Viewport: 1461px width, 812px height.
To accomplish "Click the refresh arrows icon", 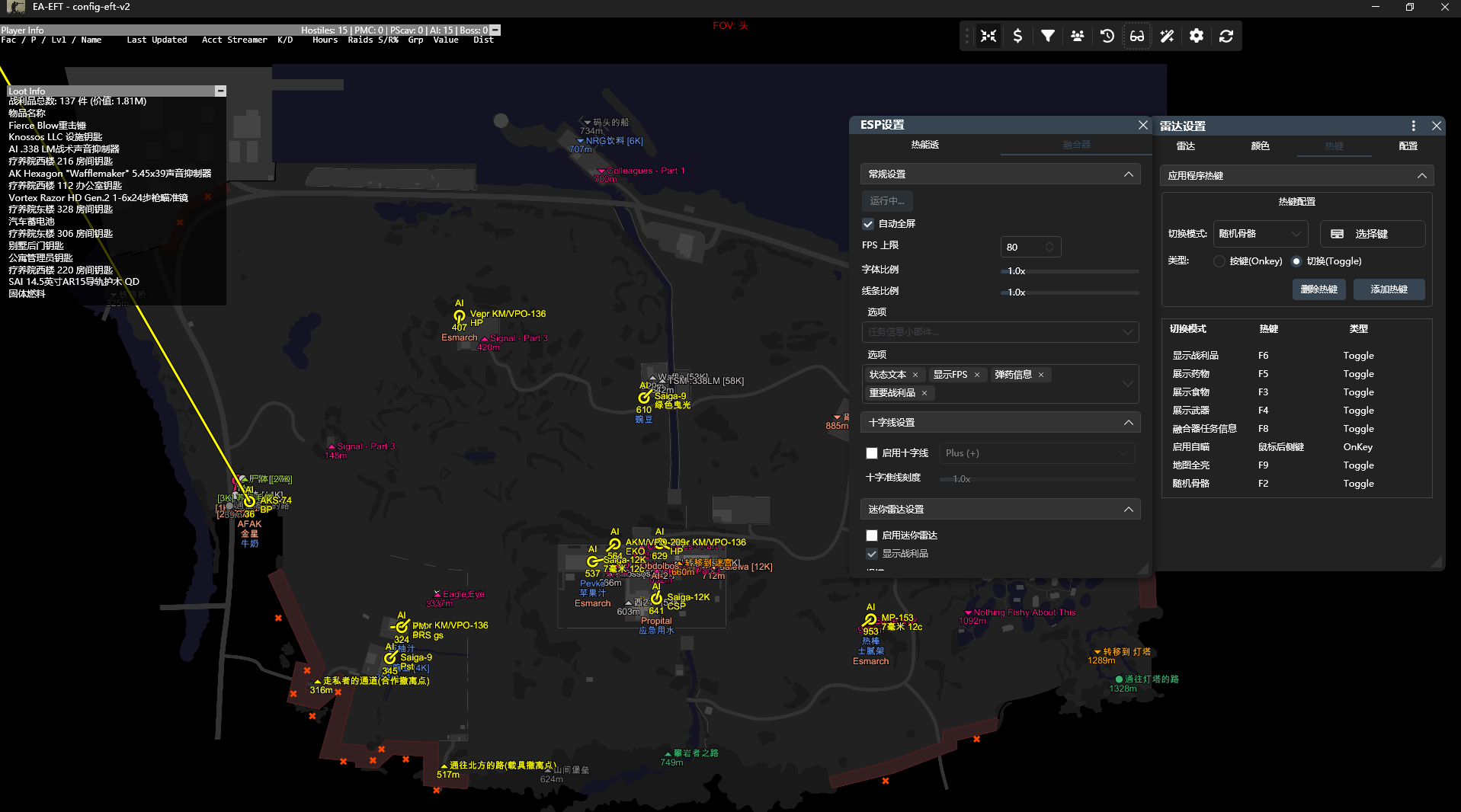I will tap(1226, 36).
